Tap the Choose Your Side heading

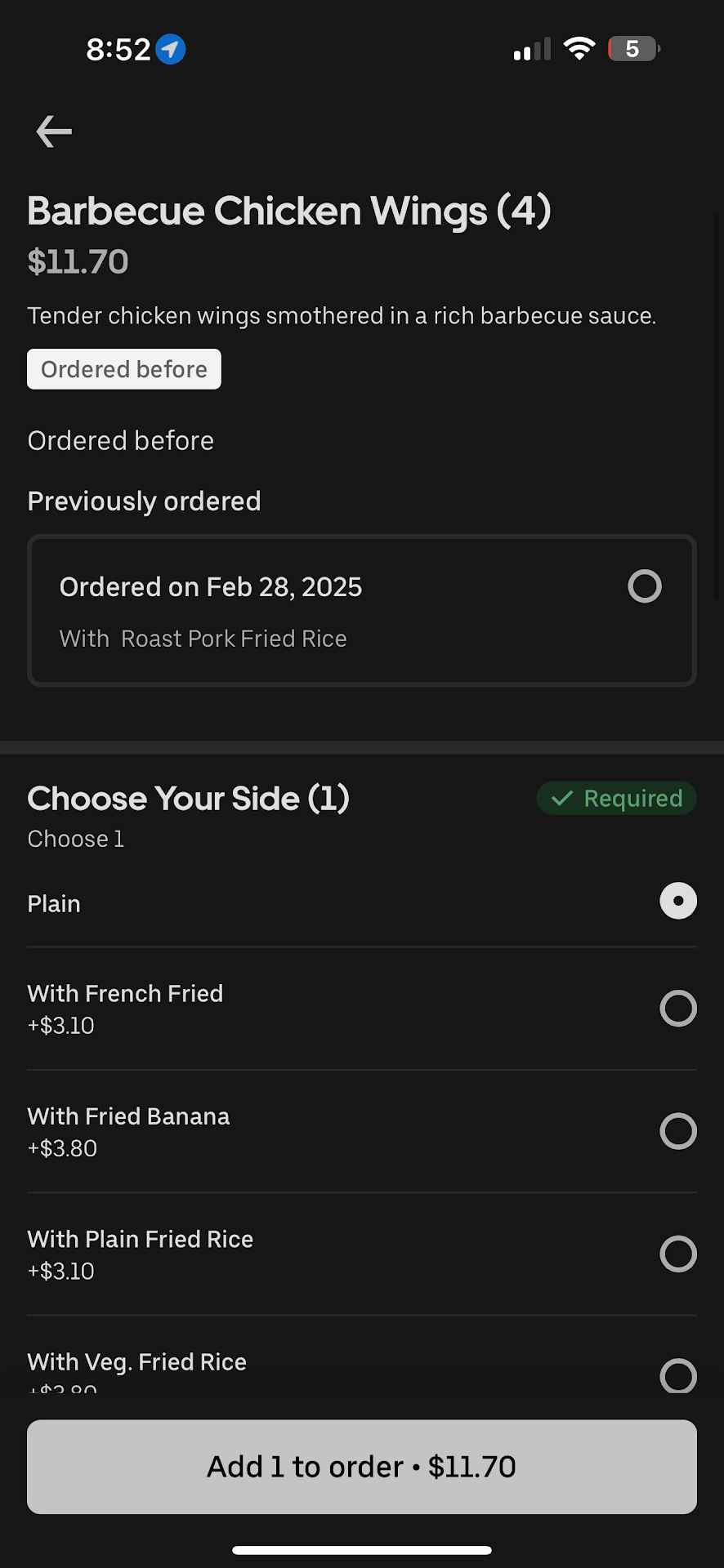(x=189, y=798)
